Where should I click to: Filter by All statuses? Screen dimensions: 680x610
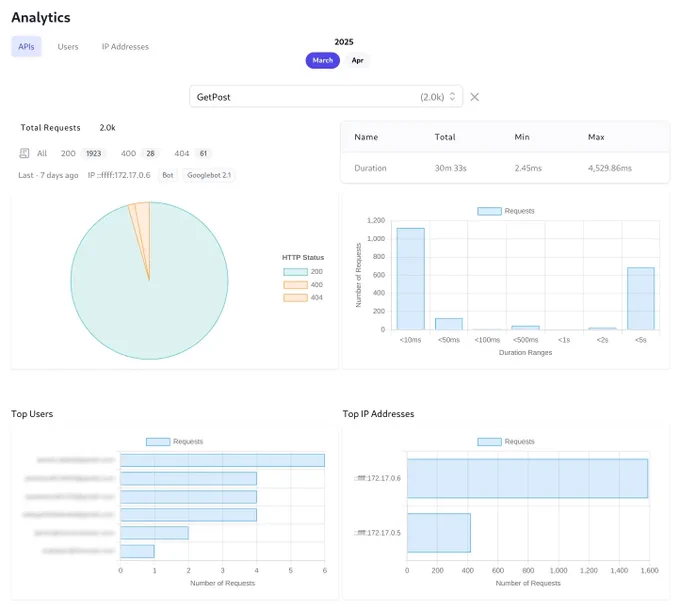coord(42,153)
